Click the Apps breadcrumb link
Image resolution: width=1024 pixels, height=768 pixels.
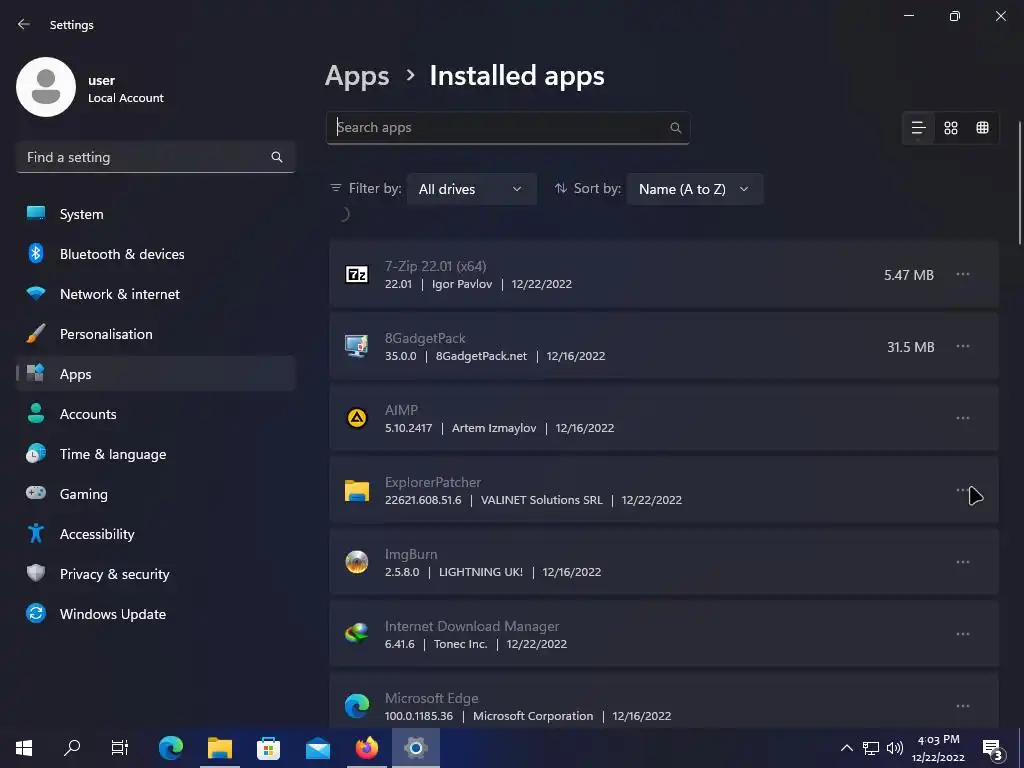point(357,76)
